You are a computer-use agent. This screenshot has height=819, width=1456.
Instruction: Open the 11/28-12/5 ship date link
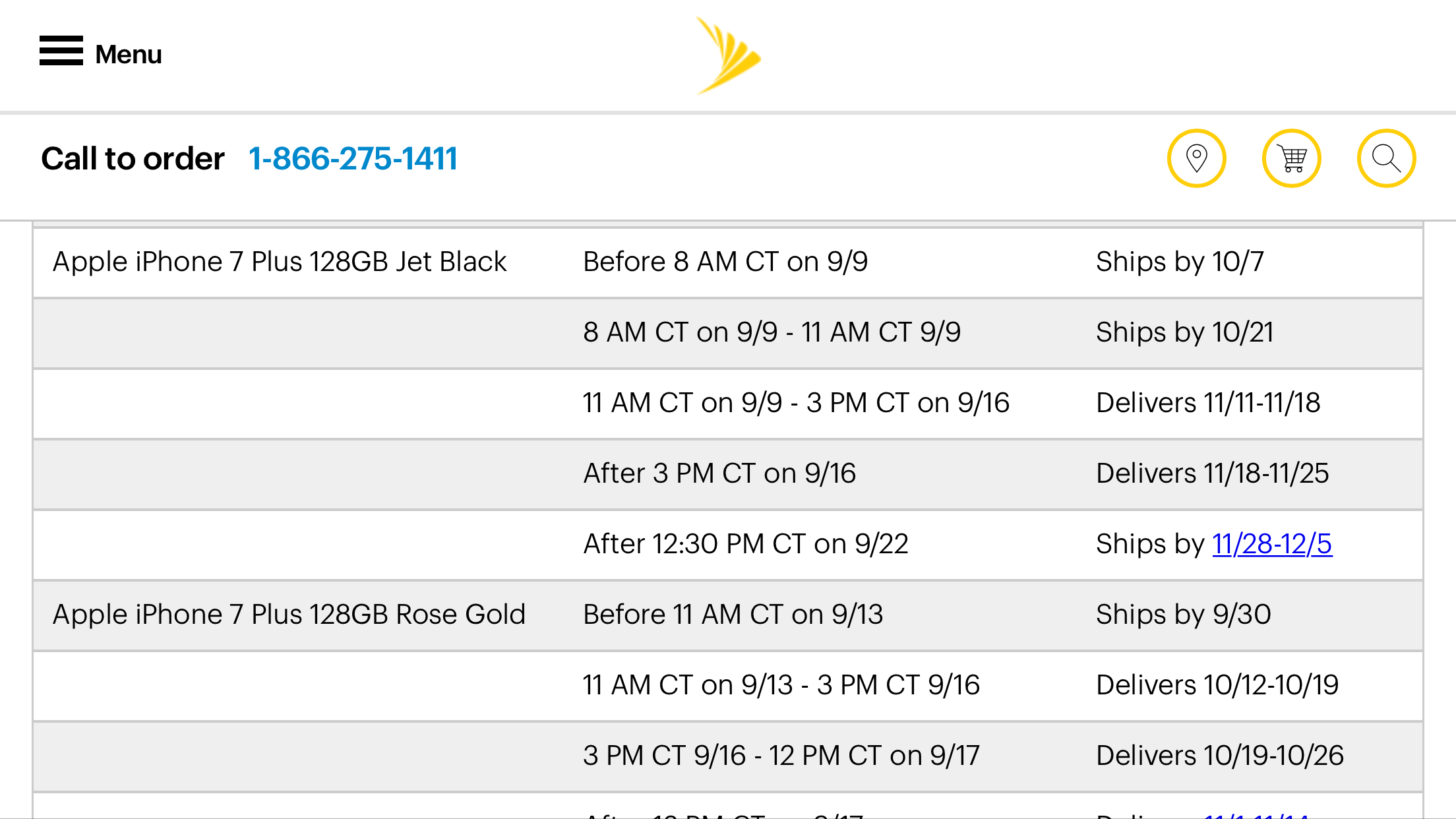pos(1272,544)
